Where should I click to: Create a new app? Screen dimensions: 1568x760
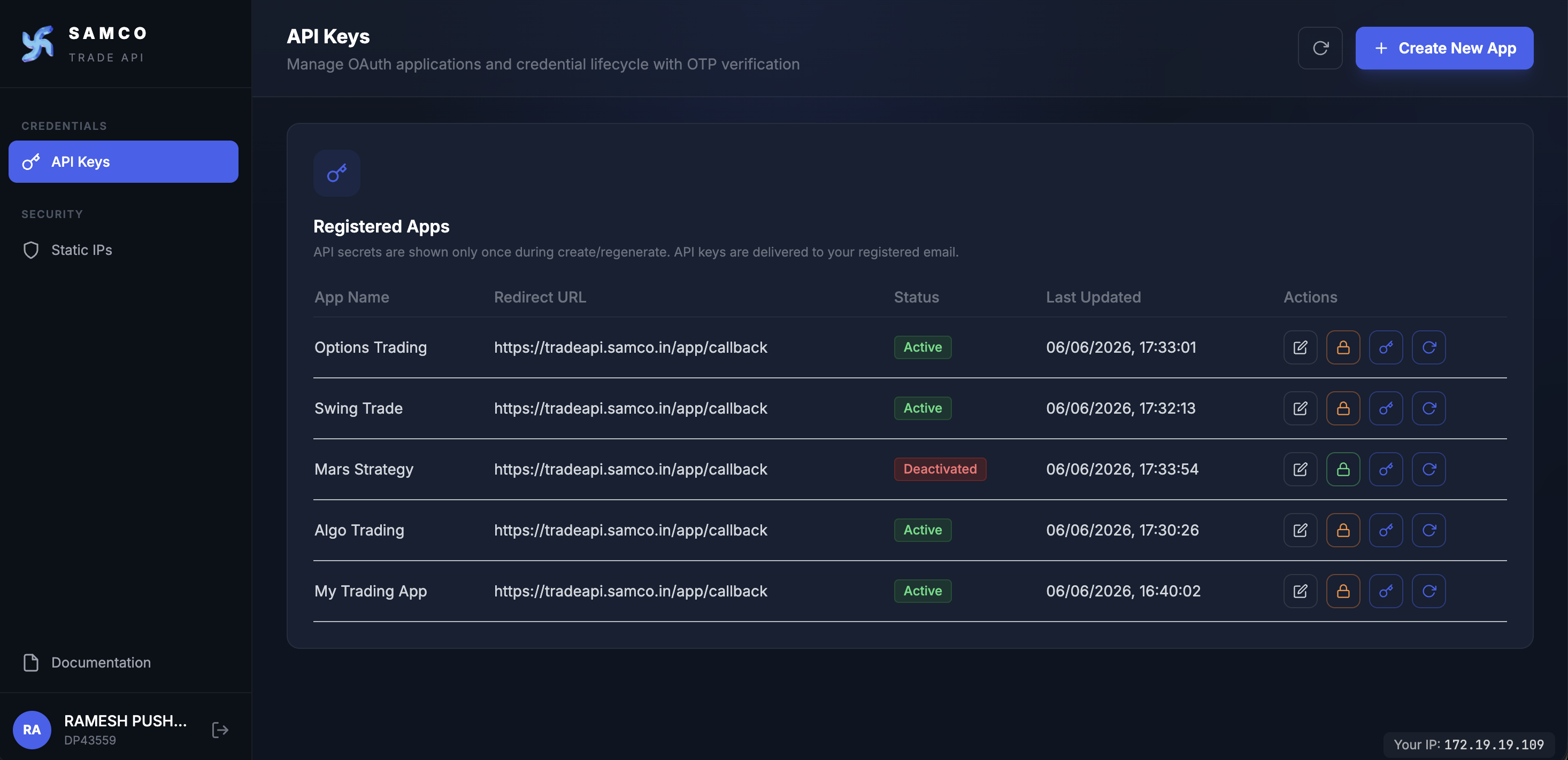tap(1444, 48)
